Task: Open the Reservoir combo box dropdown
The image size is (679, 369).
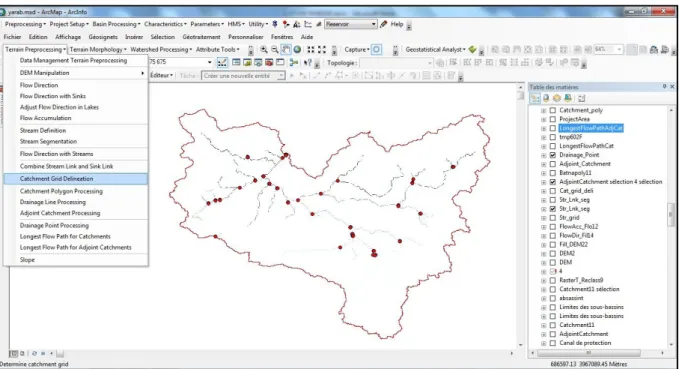Action: [x=373, y=24]
